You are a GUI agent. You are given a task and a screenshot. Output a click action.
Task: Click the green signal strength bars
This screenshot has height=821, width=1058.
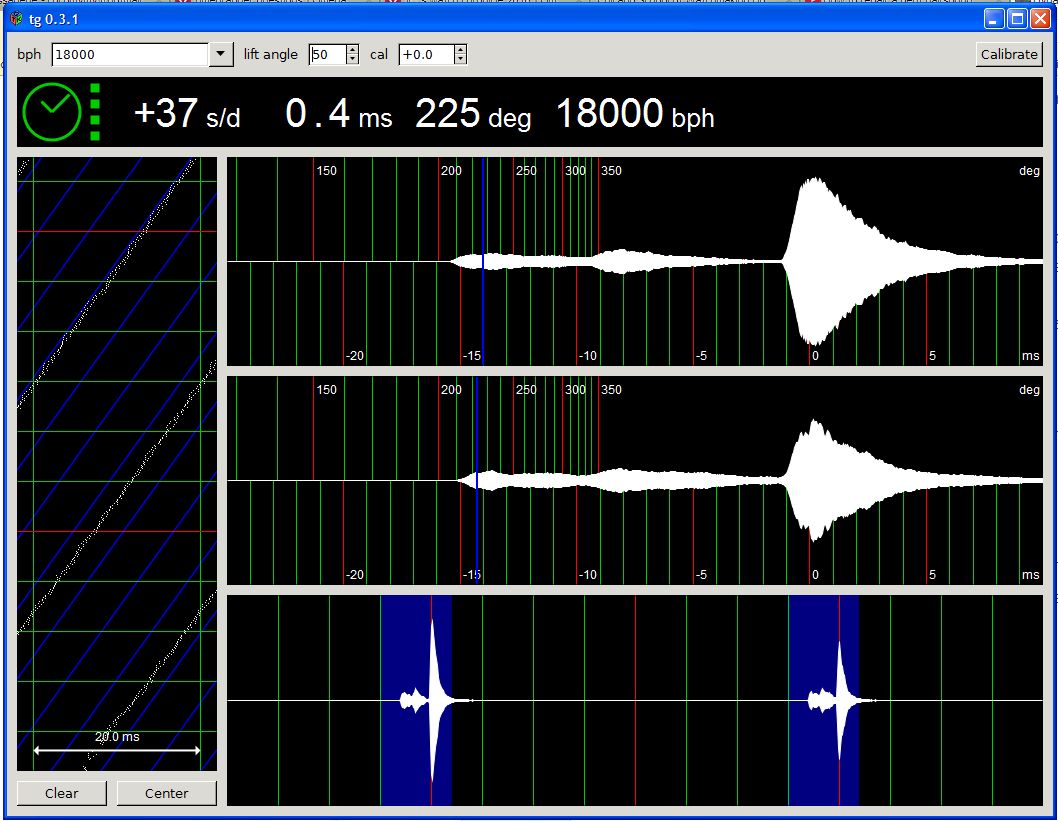coord(95,112)
